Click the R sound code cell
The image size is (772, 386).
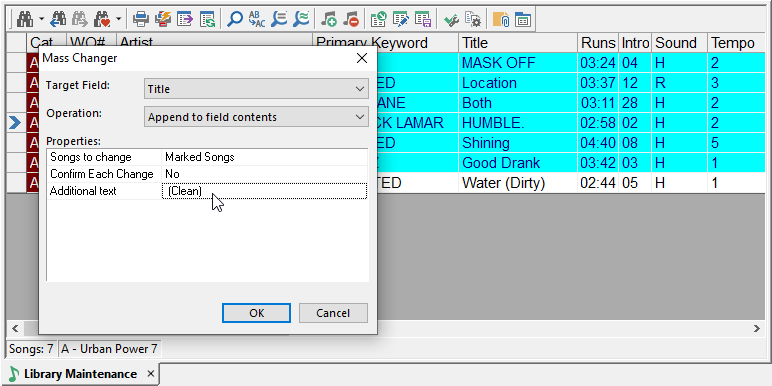pyautogui.click(x=679, y=83)
